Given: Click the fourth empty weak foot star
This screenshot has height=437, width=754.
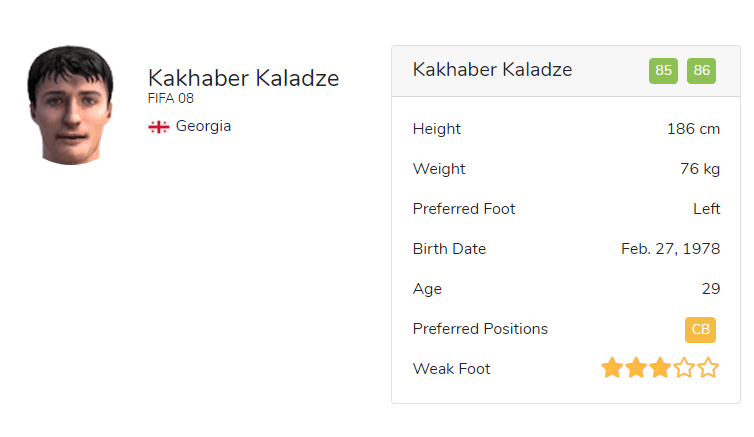Looking at the screenshot, I should (x=684, y=369).
